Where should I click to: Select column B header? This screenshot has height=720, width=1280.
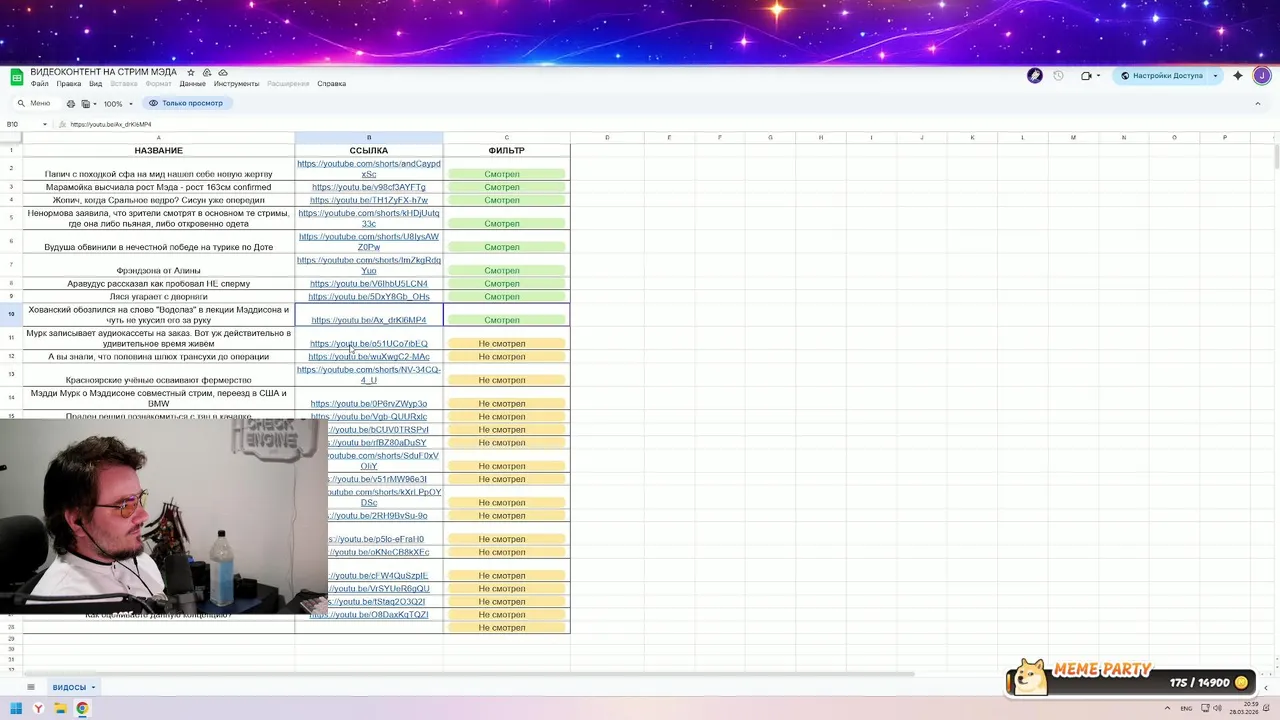pyautogui.click(x=369, y=137)
